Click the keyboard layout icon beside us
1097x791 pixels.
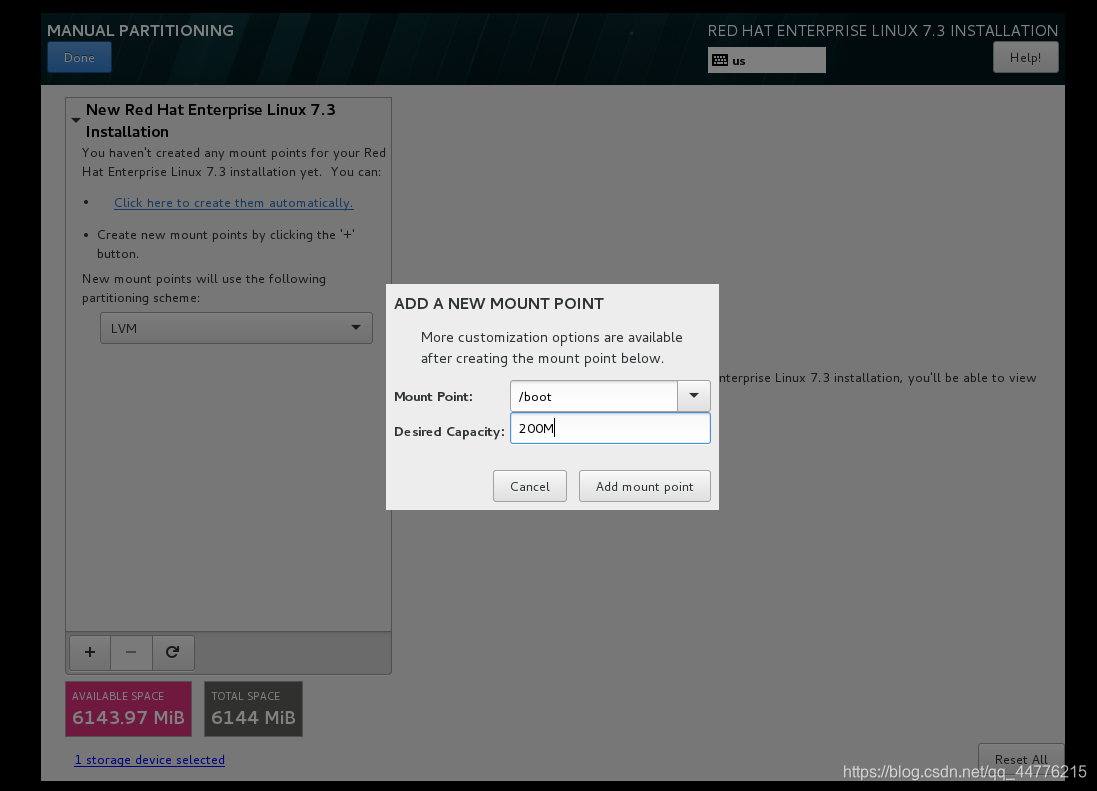tap(720, 60)
